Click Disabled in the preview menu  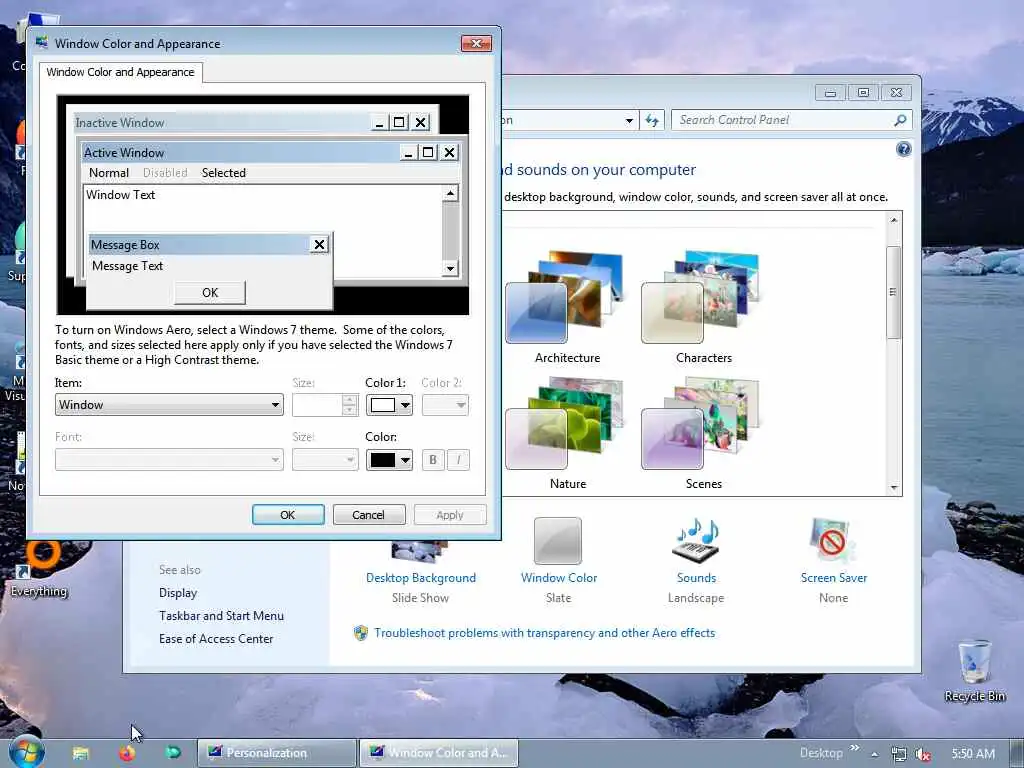tap(165, 172)
